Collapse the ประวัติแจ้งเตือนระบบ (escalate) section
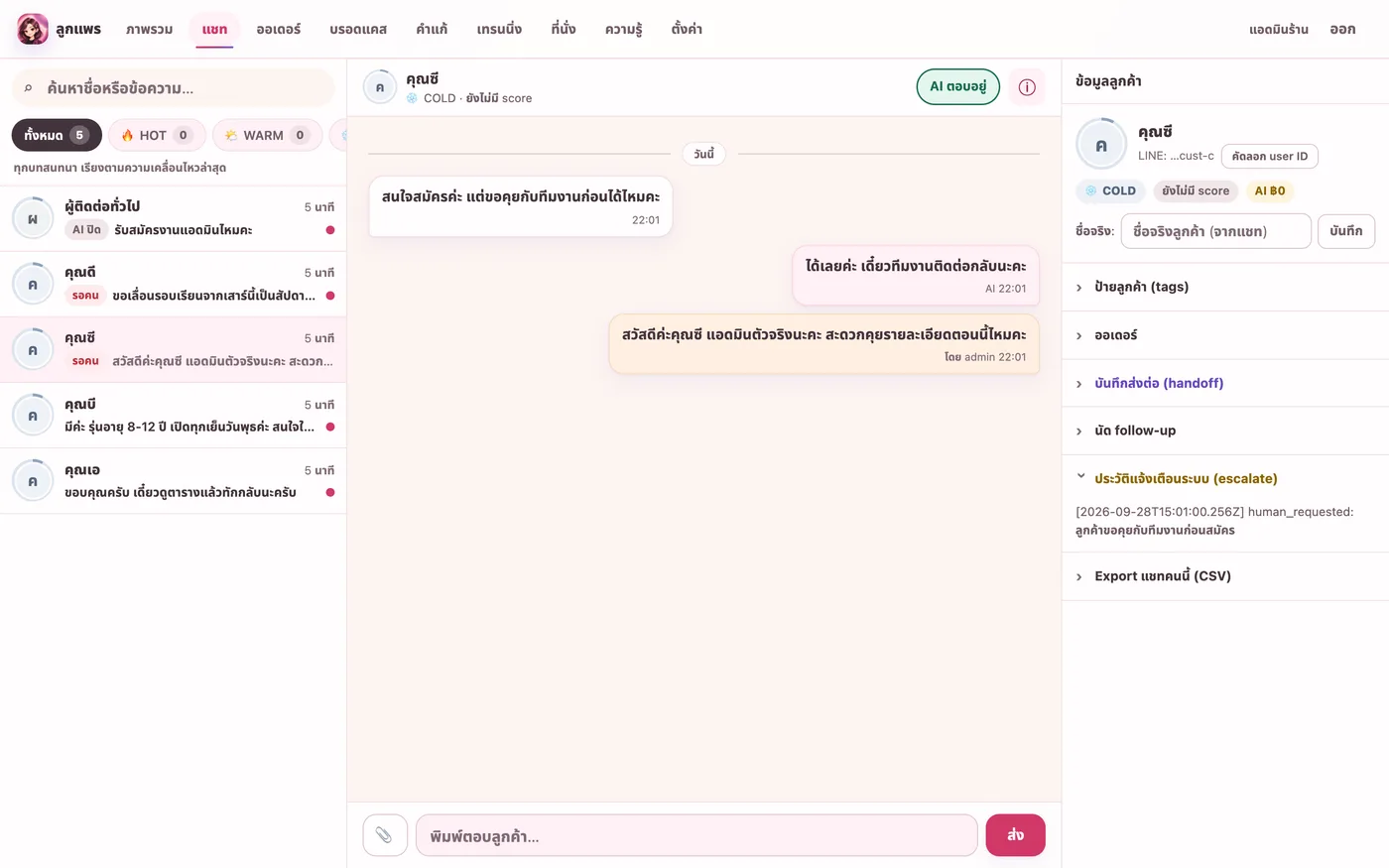Screen dimensions: 1389x868 click(x=1225, y=478)
